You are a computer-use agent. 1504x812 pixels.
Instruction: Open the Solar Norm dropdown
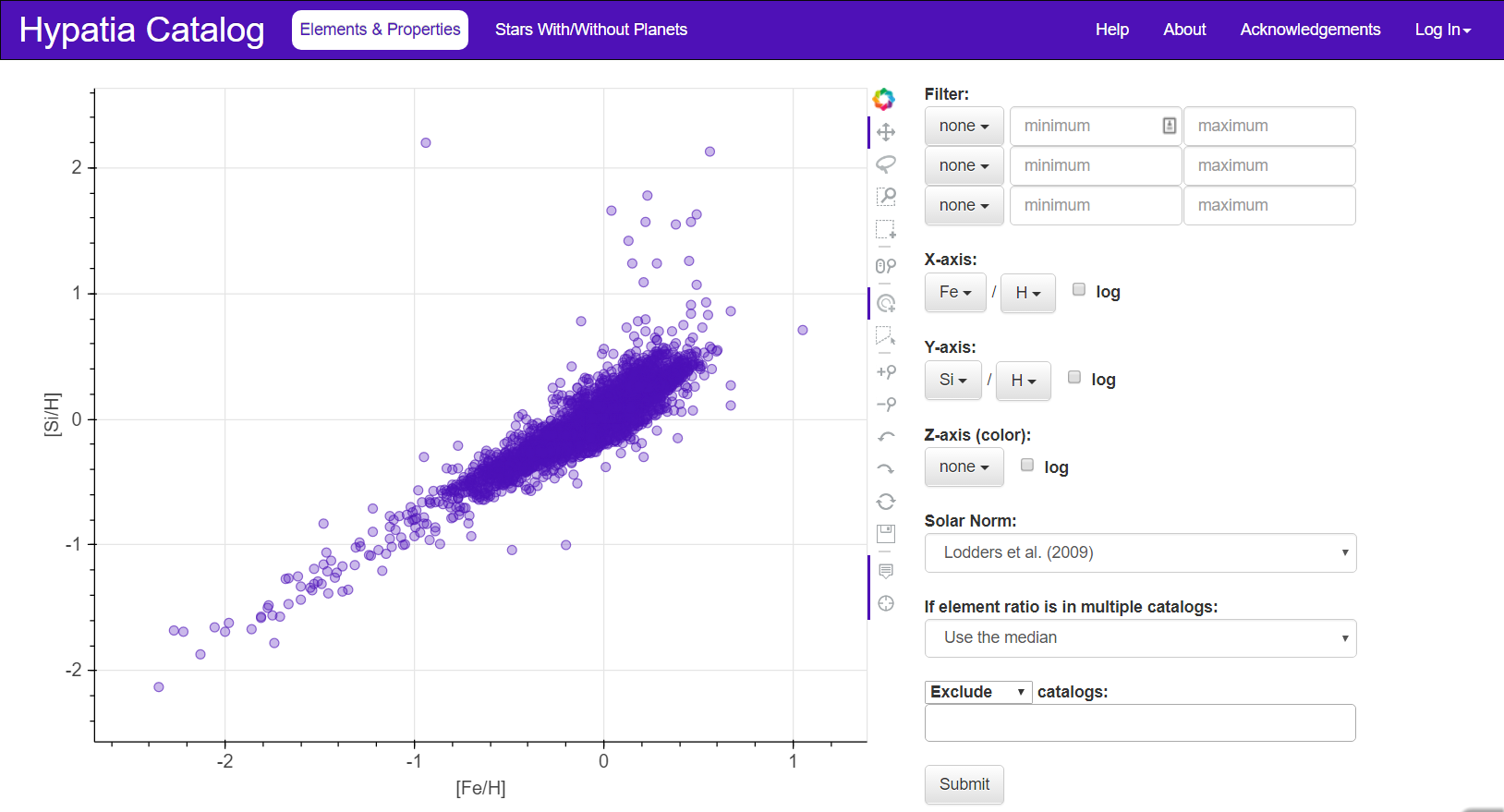1140,552
